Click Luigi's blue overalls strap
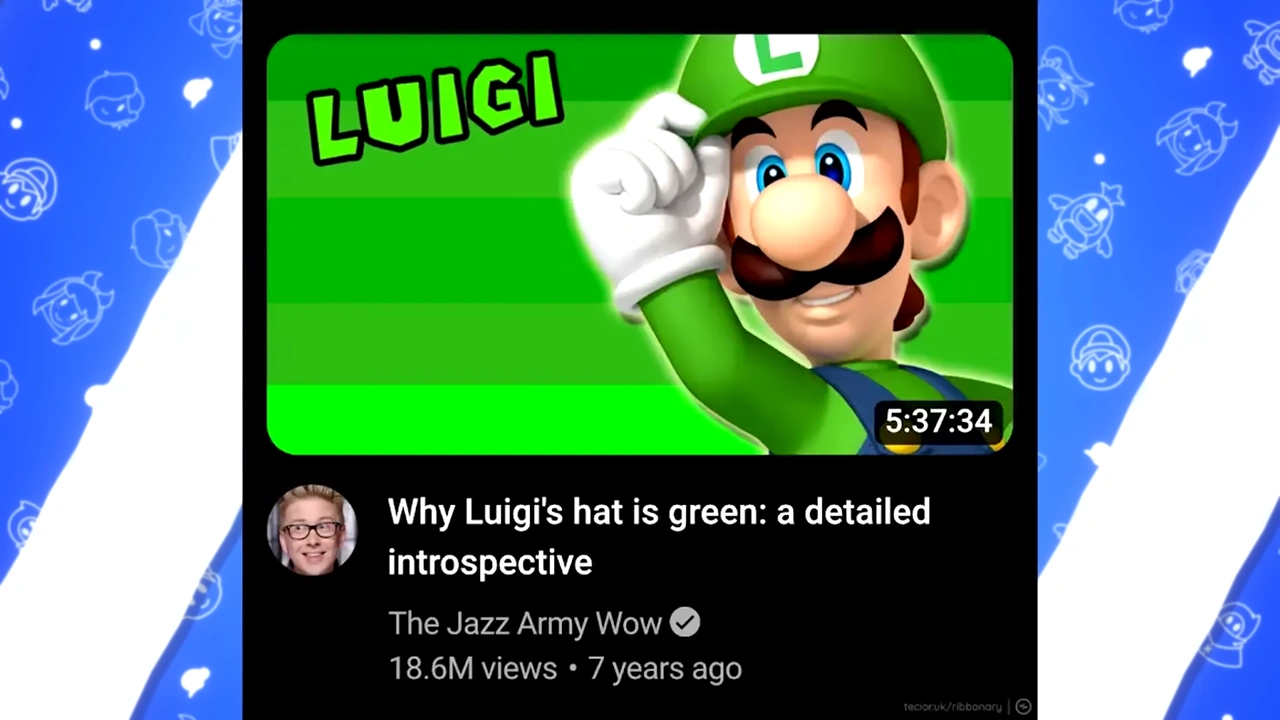 click(x=880, y=385)
